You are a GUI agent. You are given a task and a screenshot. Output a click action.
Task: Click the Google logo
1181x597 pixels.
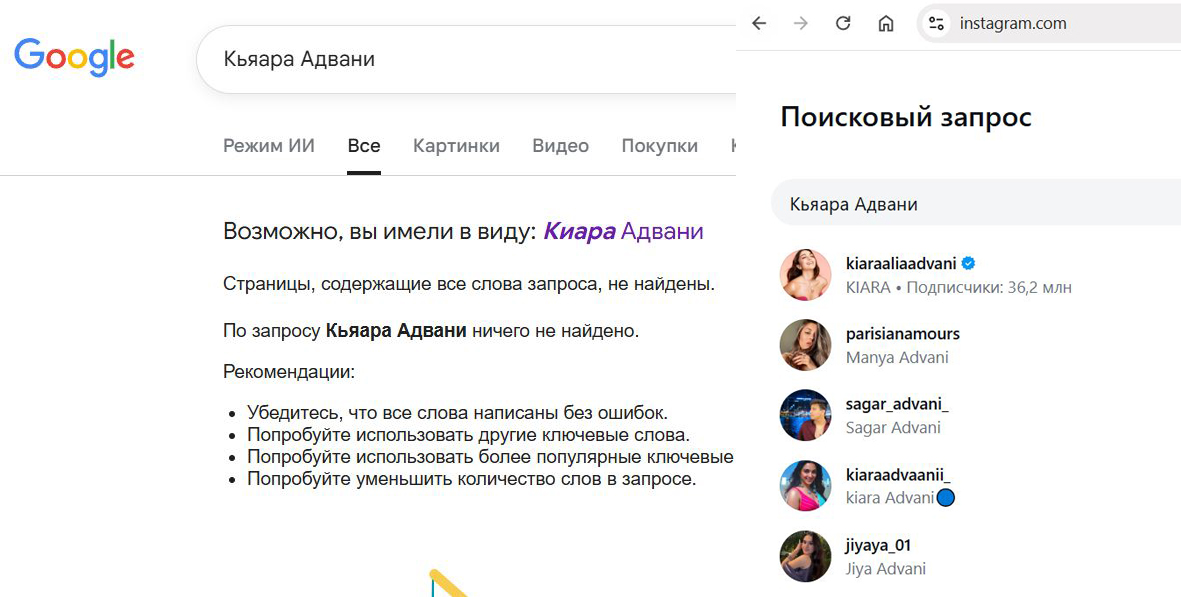75,57
